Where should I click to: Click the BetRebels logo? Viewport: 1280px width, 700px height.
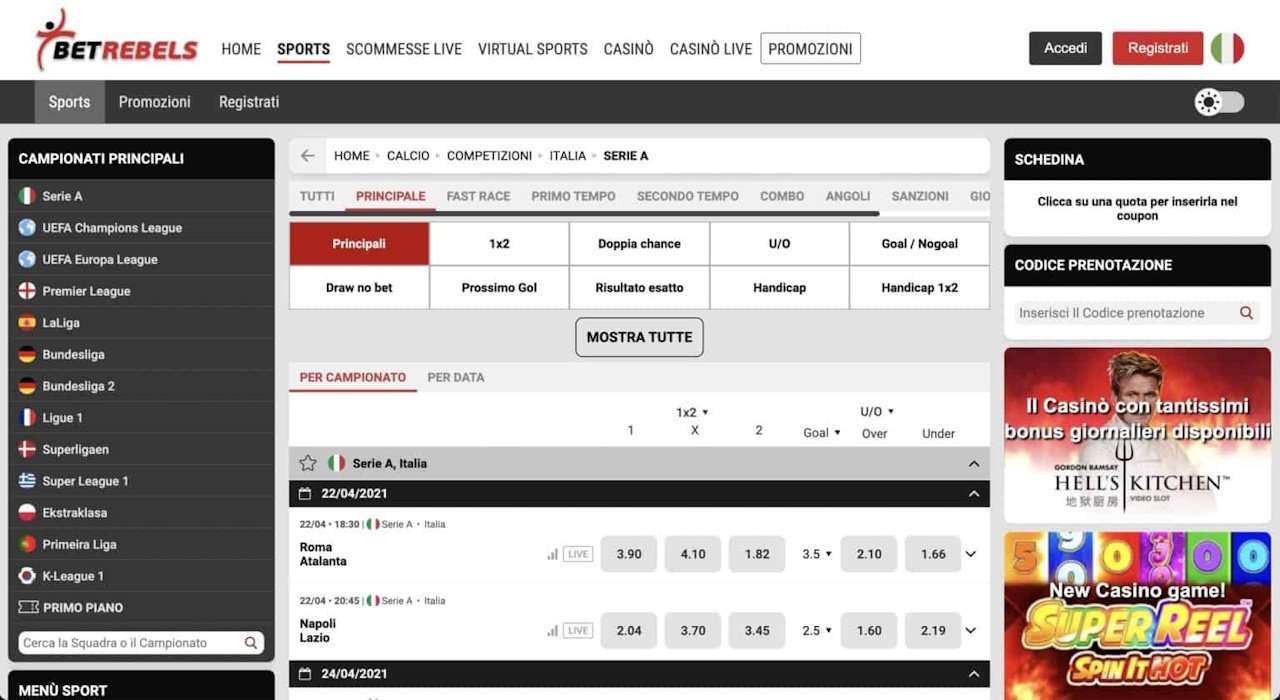[117, 41]
